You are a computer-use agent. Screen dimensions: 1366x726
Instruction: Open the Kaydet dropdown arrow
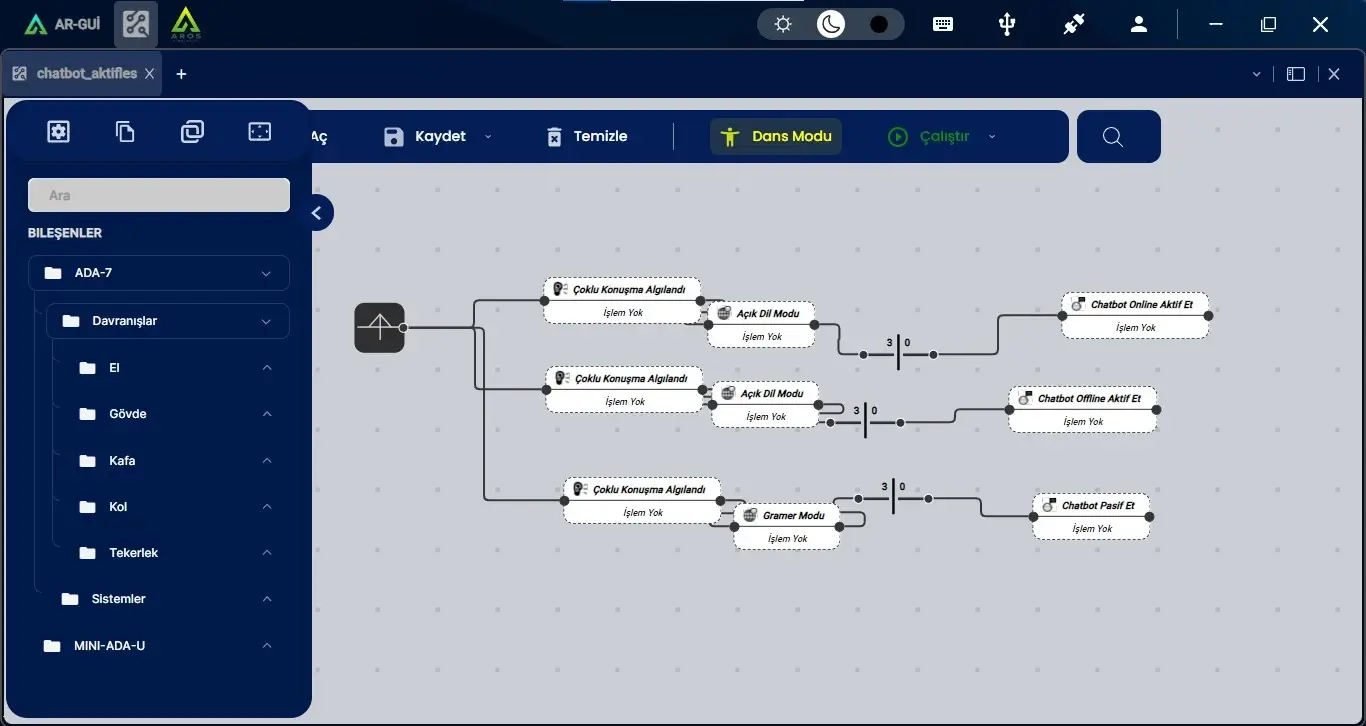coord(487,137)
